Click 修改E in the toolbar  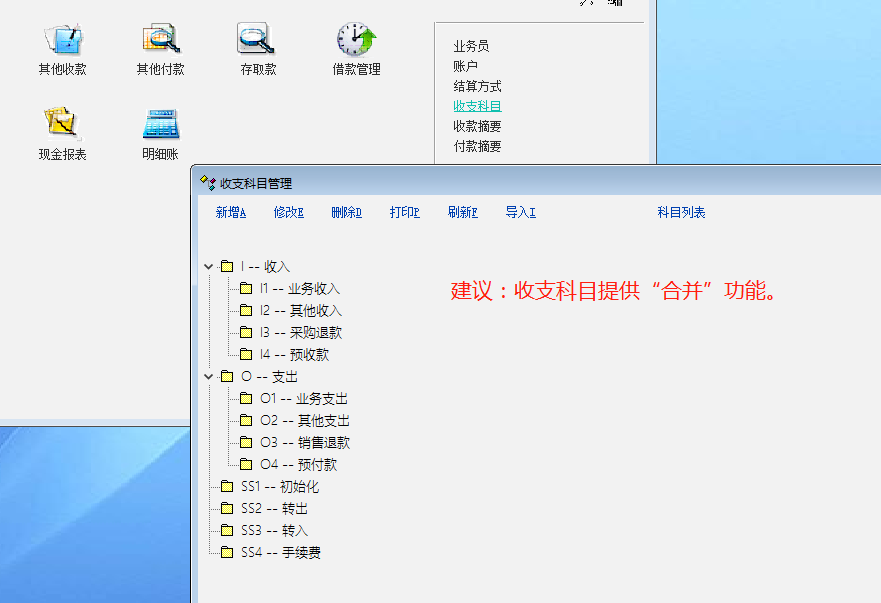coord(288,213)
